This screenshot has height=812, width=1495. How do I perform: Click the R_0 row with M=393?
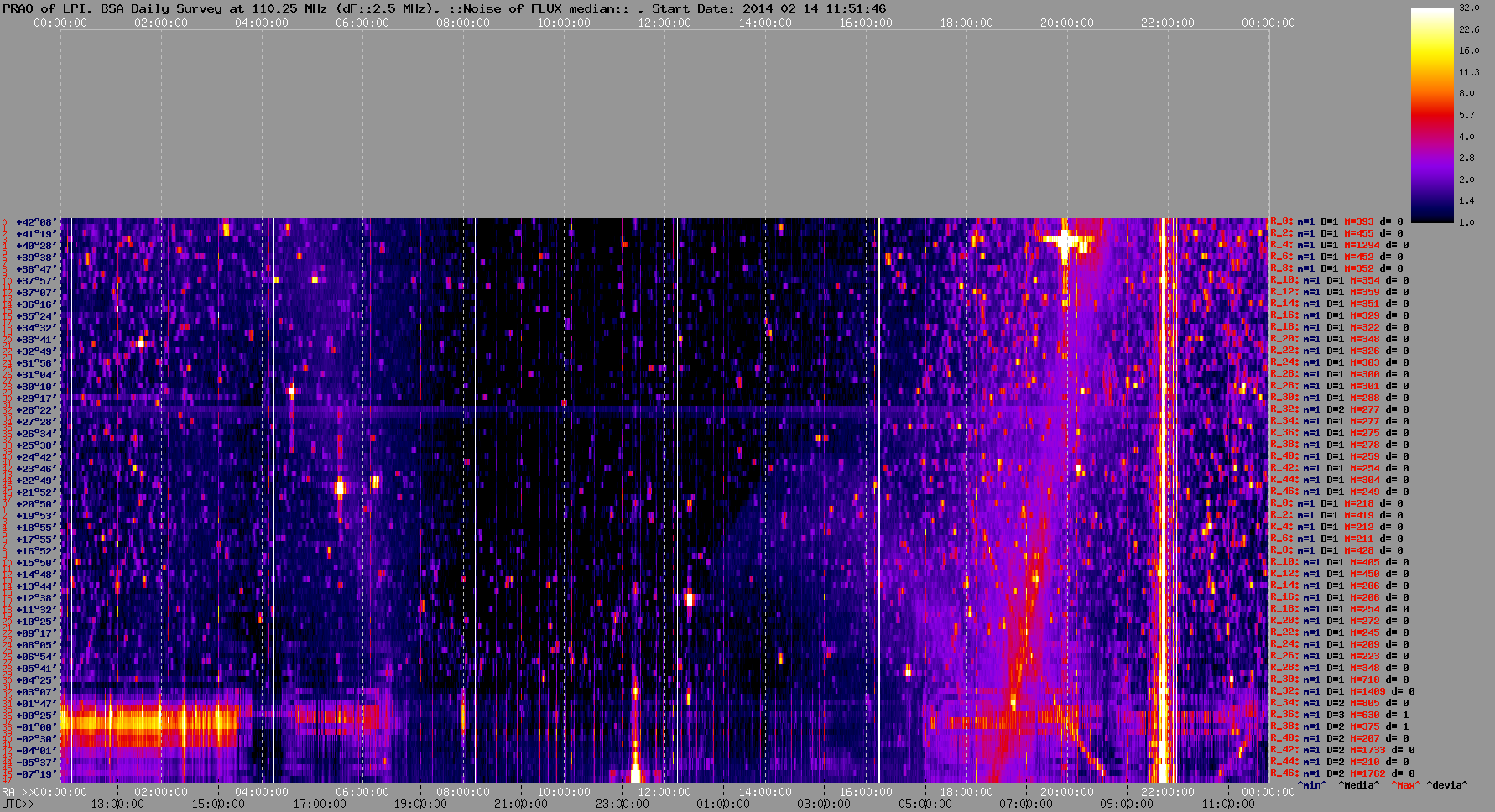1336,222
